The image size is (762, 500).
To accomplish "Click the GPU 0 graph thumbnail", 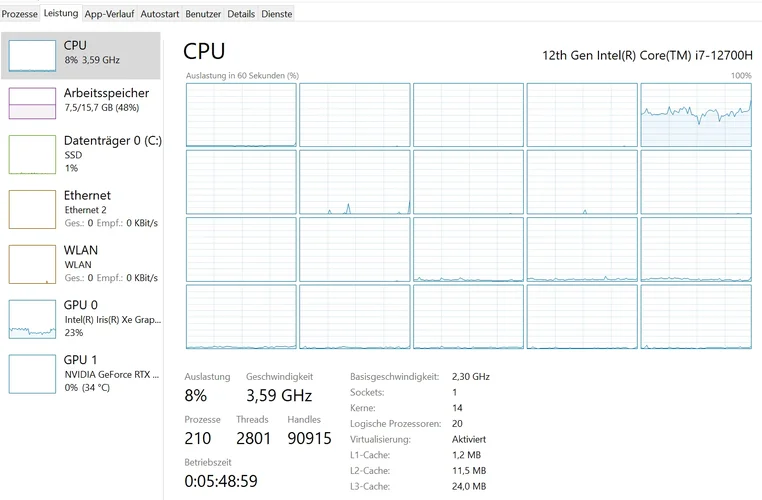I will click(x=33, y=318).
